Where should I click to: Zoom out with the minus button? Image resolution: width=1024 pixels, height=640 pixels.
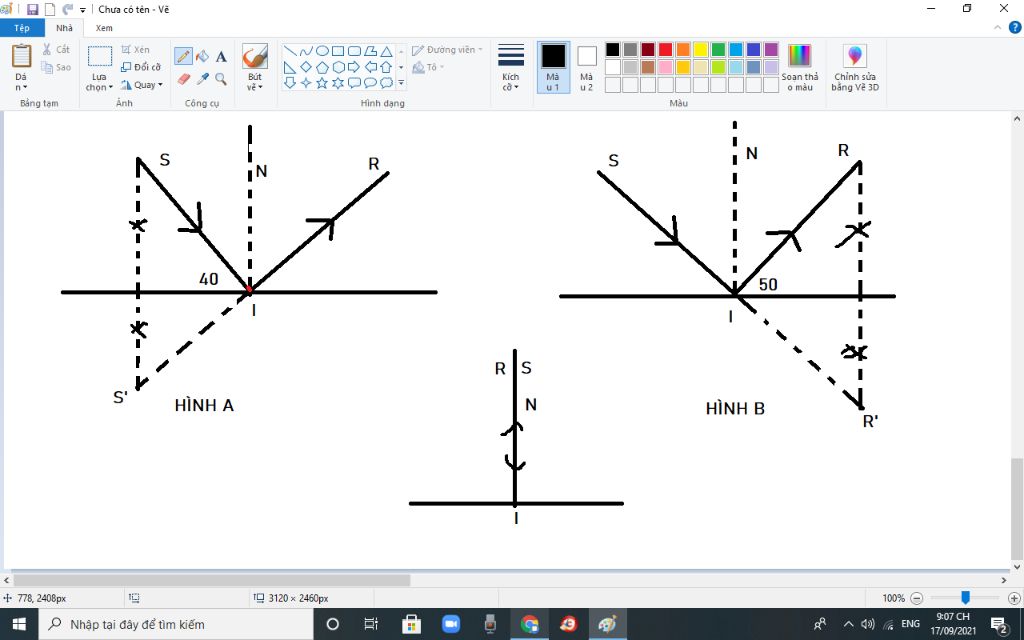916,598
